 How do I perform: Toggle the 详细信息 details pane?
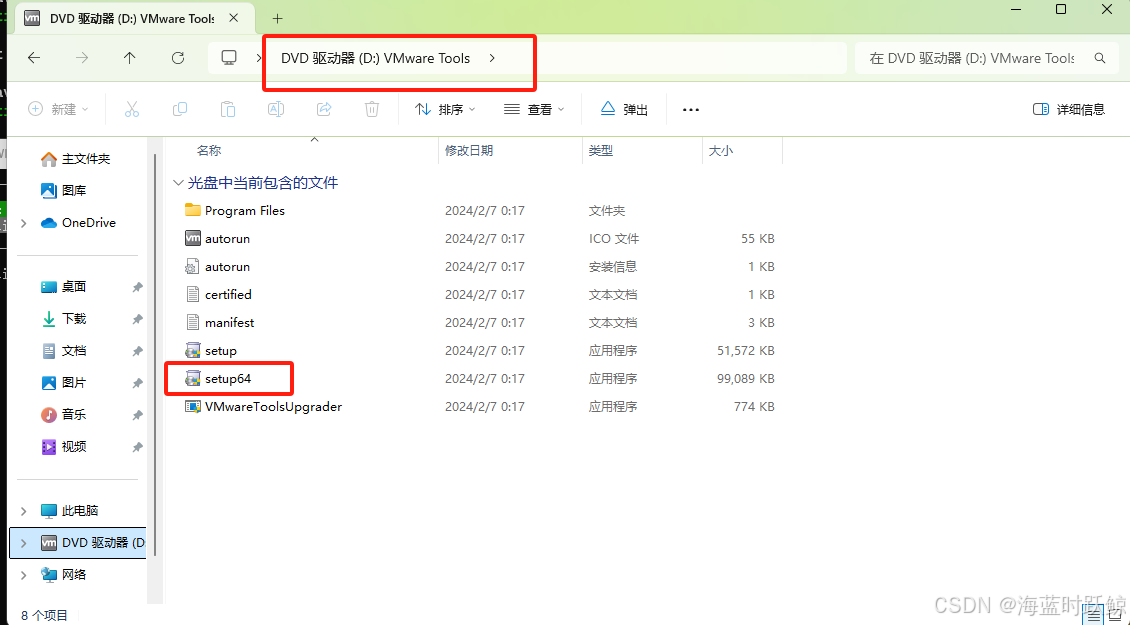pos(1069,109)
